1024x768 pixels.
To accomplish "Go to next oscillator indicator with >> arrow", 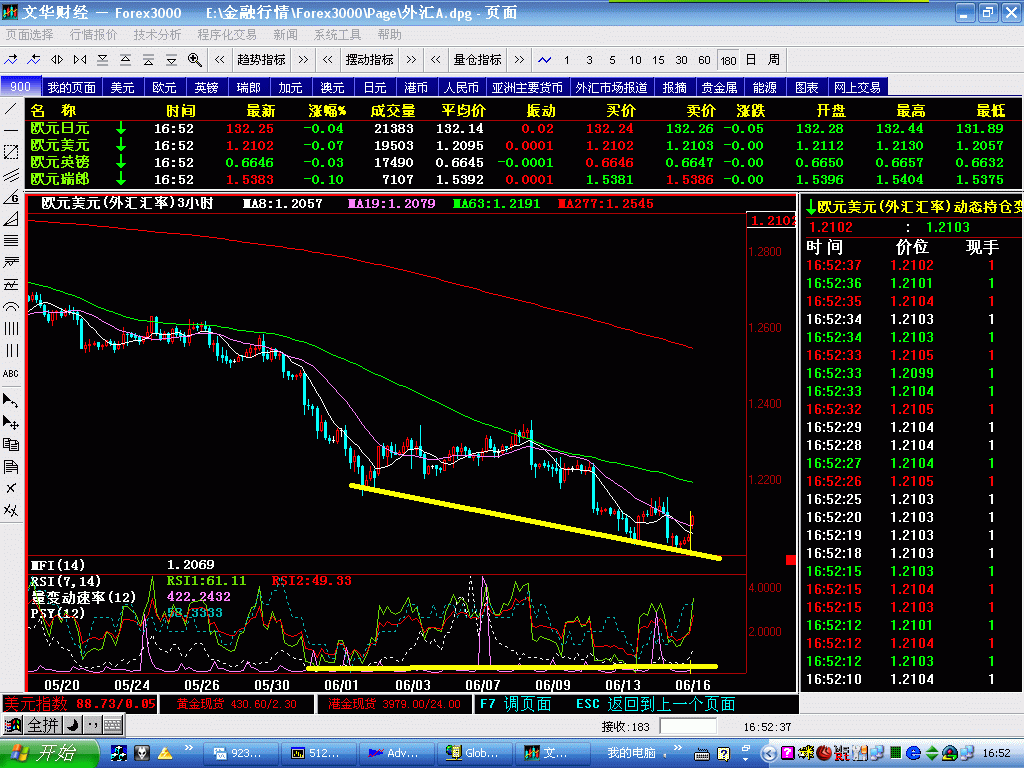I will click(411, 60).
